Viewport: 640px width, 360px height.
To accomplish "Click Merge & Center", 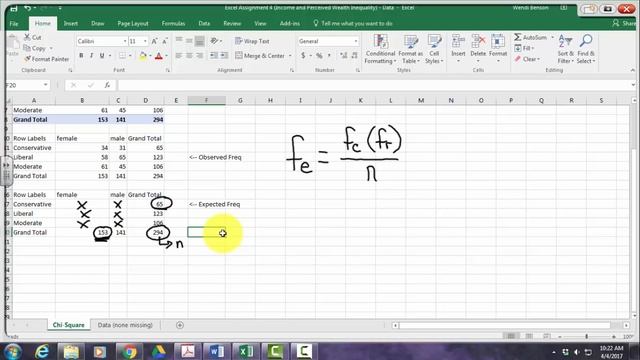I will click(x=260, y=56).
